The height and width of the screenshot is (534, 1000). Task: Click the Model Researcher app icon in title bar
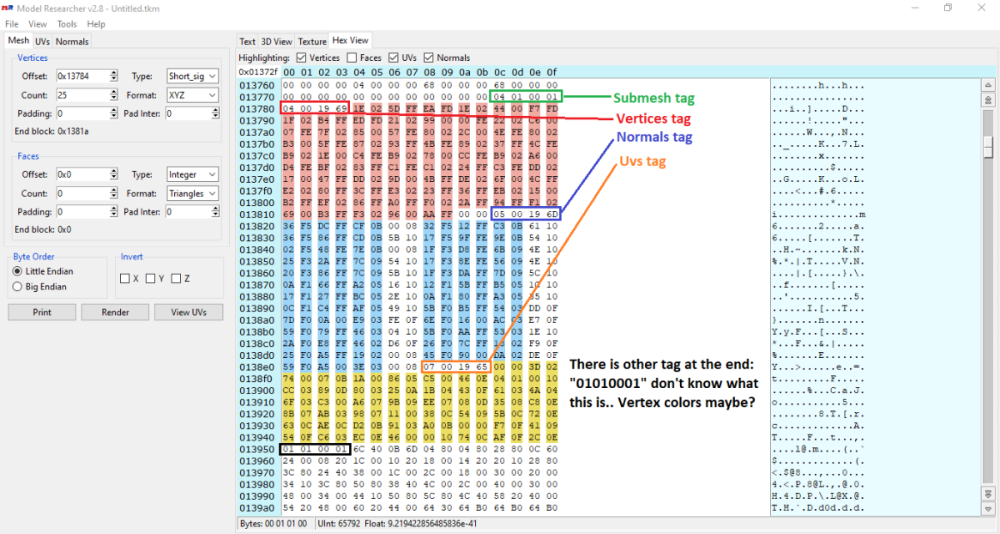pos(9,8)
